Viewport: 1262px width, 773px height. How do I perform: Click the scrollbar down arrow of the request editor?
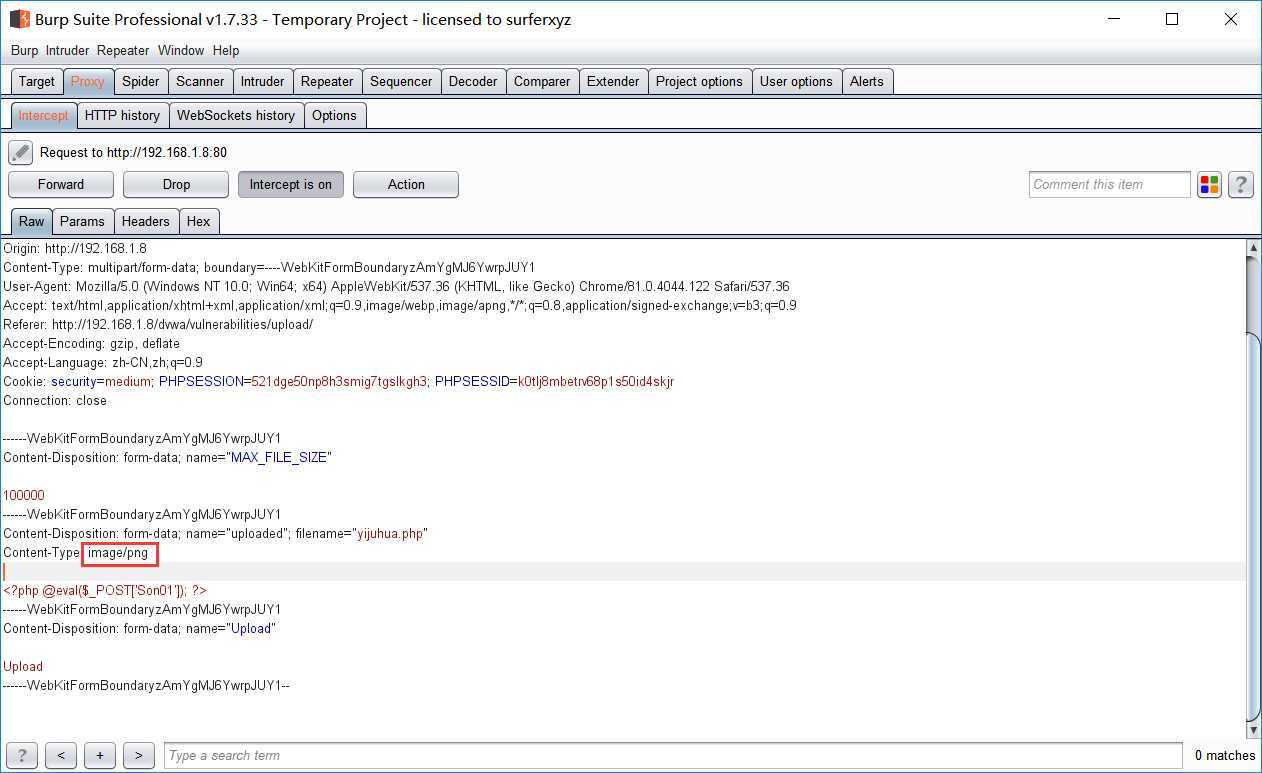coord(1253,731)
